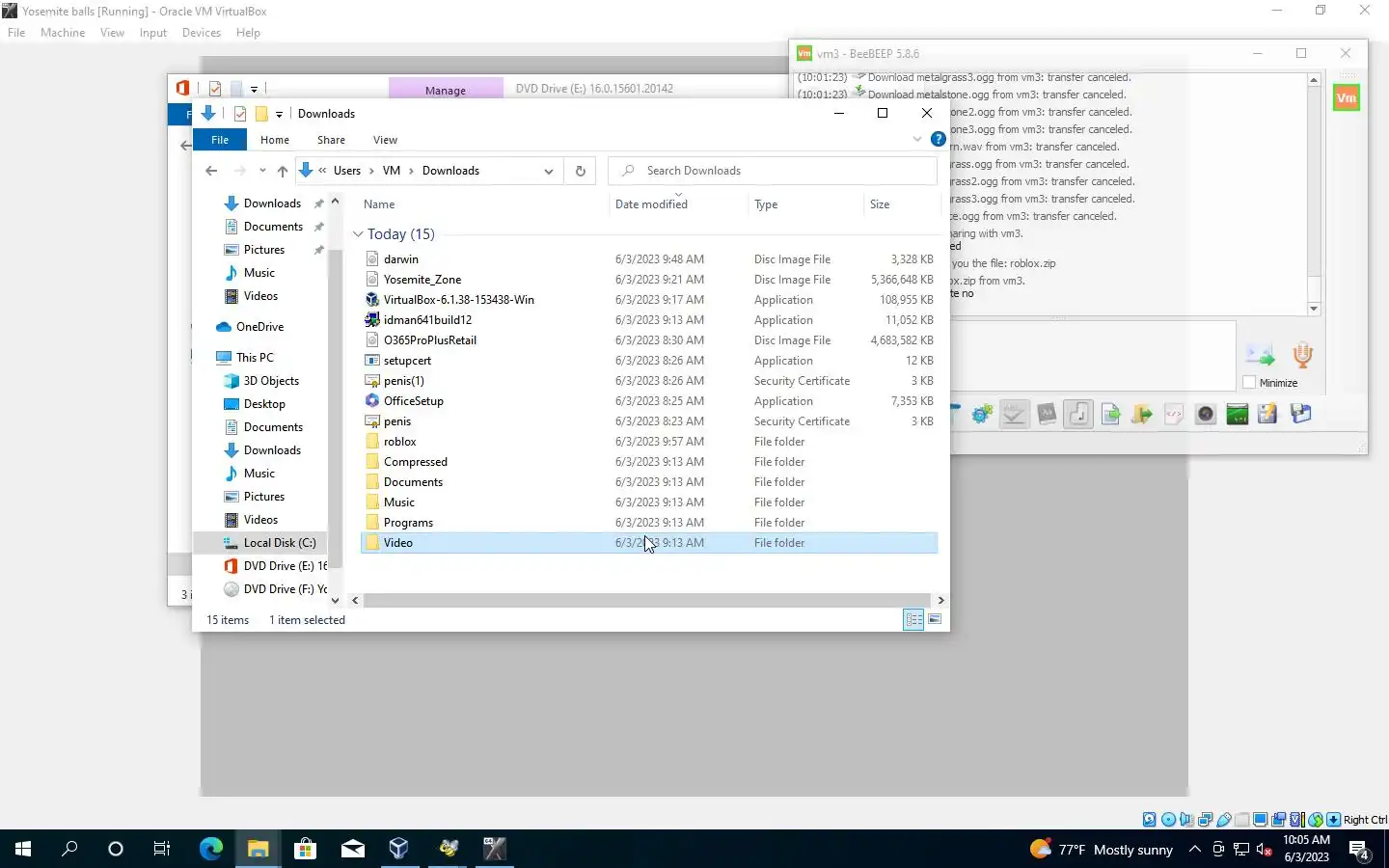Open VirtualBox Devices menu
Viewport: 1389px width, 868px height.
pyautogui.click(x=201, y=33)
